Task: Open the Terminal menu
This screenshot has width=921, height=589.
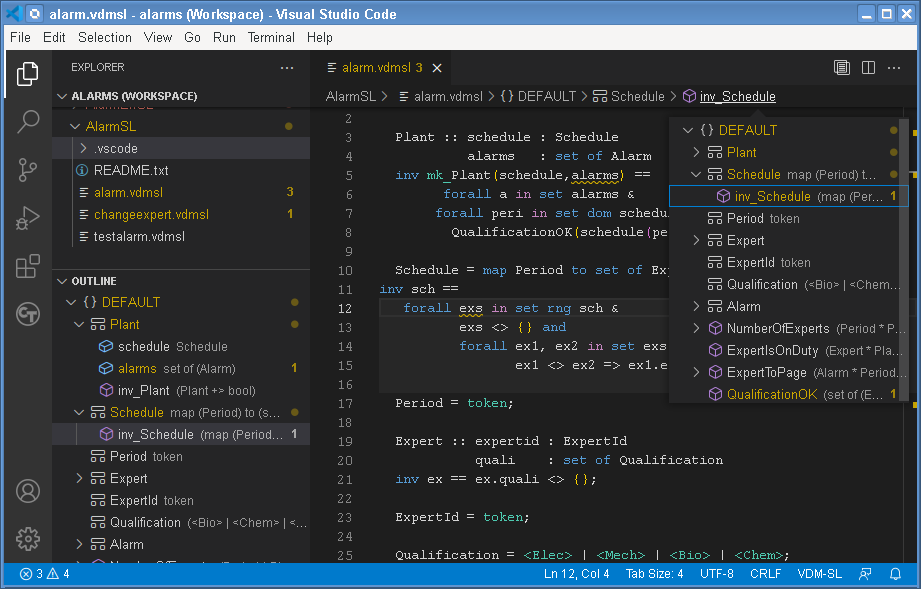Action: pyautogui.click(x=271, y=37)
